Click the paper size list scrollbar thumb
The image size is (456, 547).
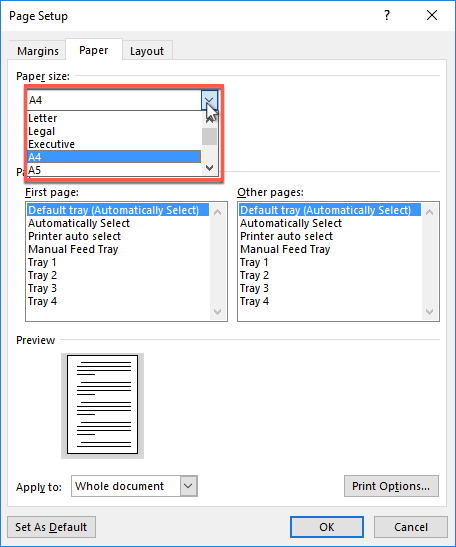[209, 136]
